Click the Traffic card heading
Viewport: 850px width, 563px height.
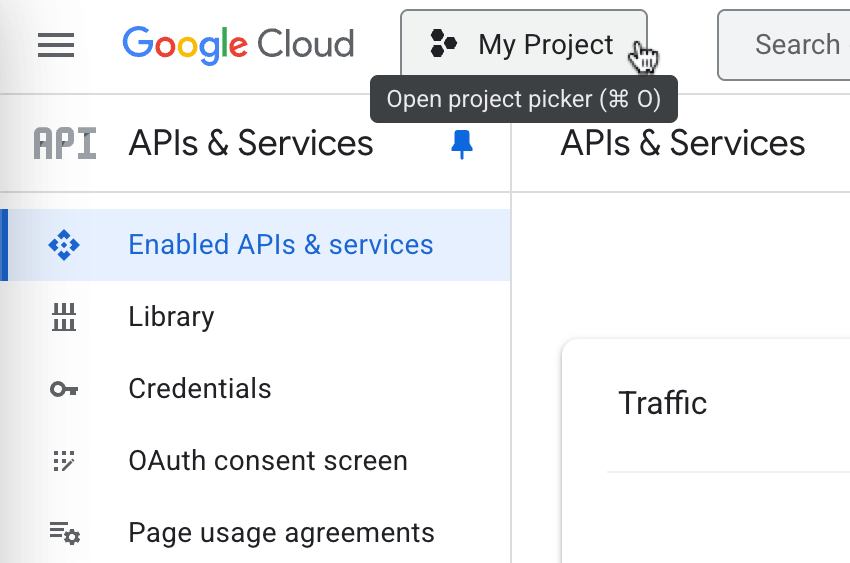(662, 403)
